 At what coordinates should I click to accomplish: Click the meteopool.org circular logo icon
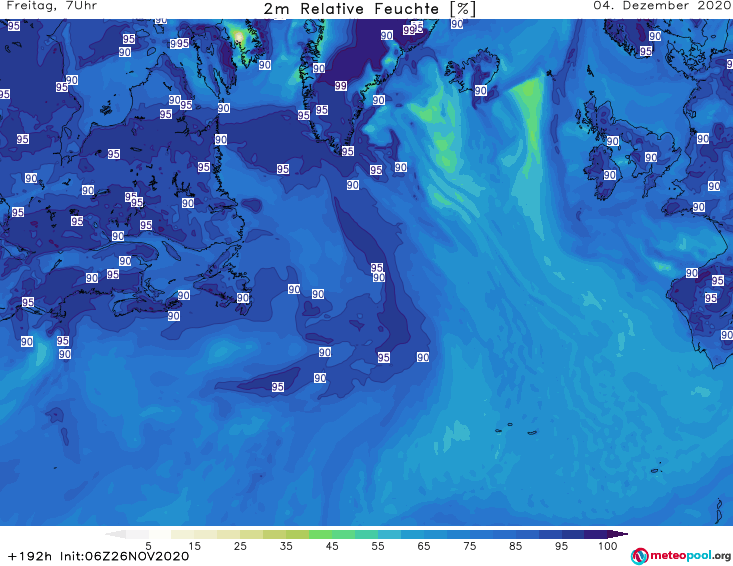point(640,556)
